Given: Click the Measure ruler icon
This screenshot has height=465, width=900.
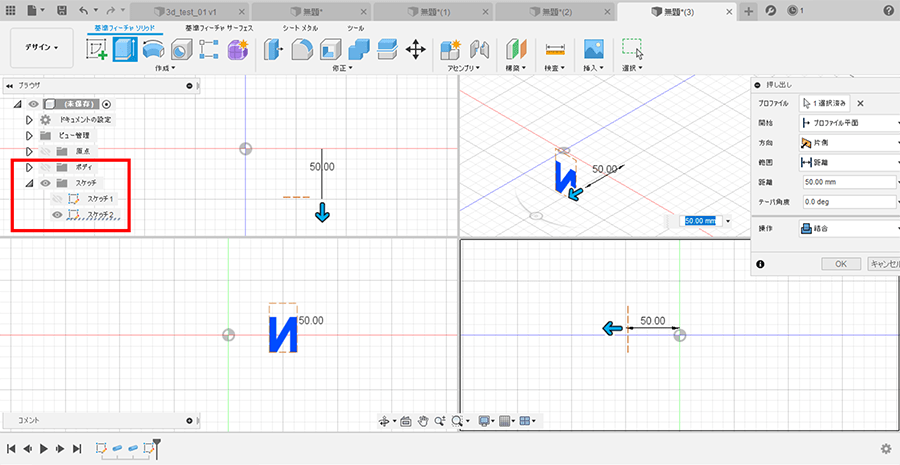Looking at the screenshot, I should [555, 49].
